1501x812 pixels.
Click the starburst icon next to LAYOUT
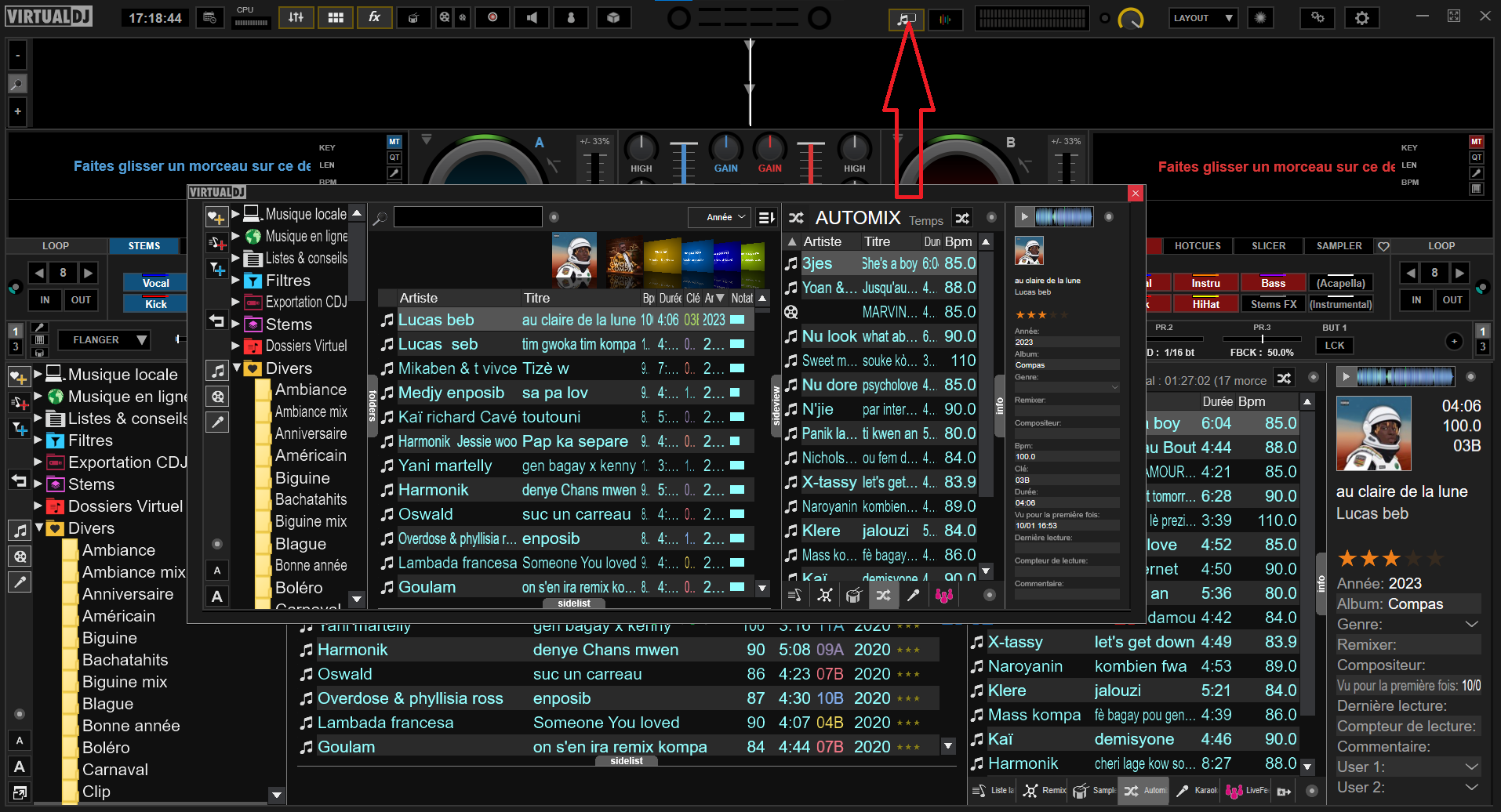(x=1260, y=18)
